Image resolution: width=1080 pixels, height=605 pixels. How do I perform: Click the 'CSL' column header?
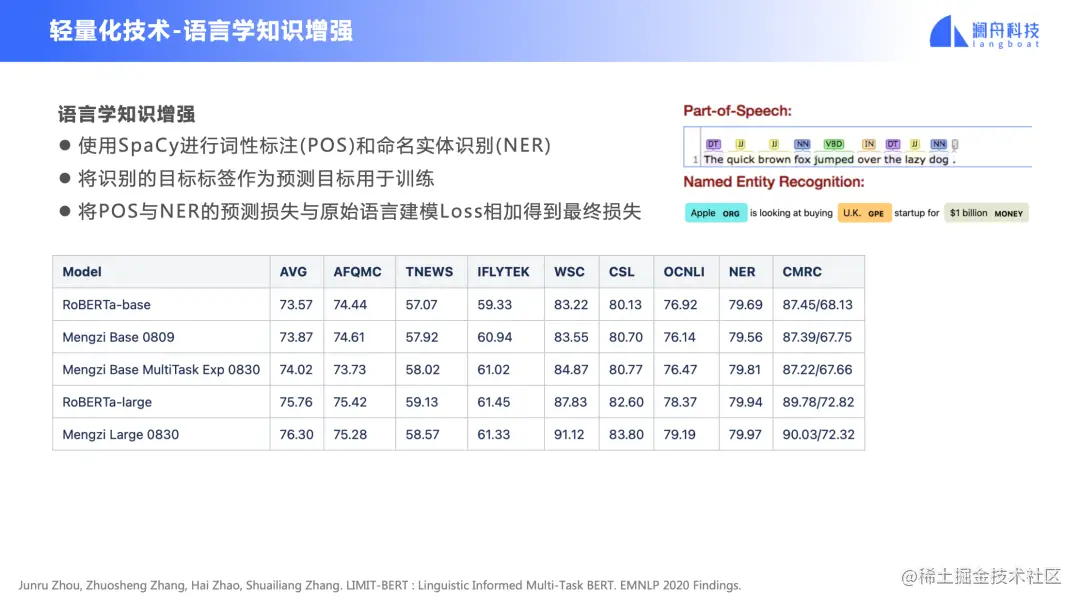tap(621, 271)
